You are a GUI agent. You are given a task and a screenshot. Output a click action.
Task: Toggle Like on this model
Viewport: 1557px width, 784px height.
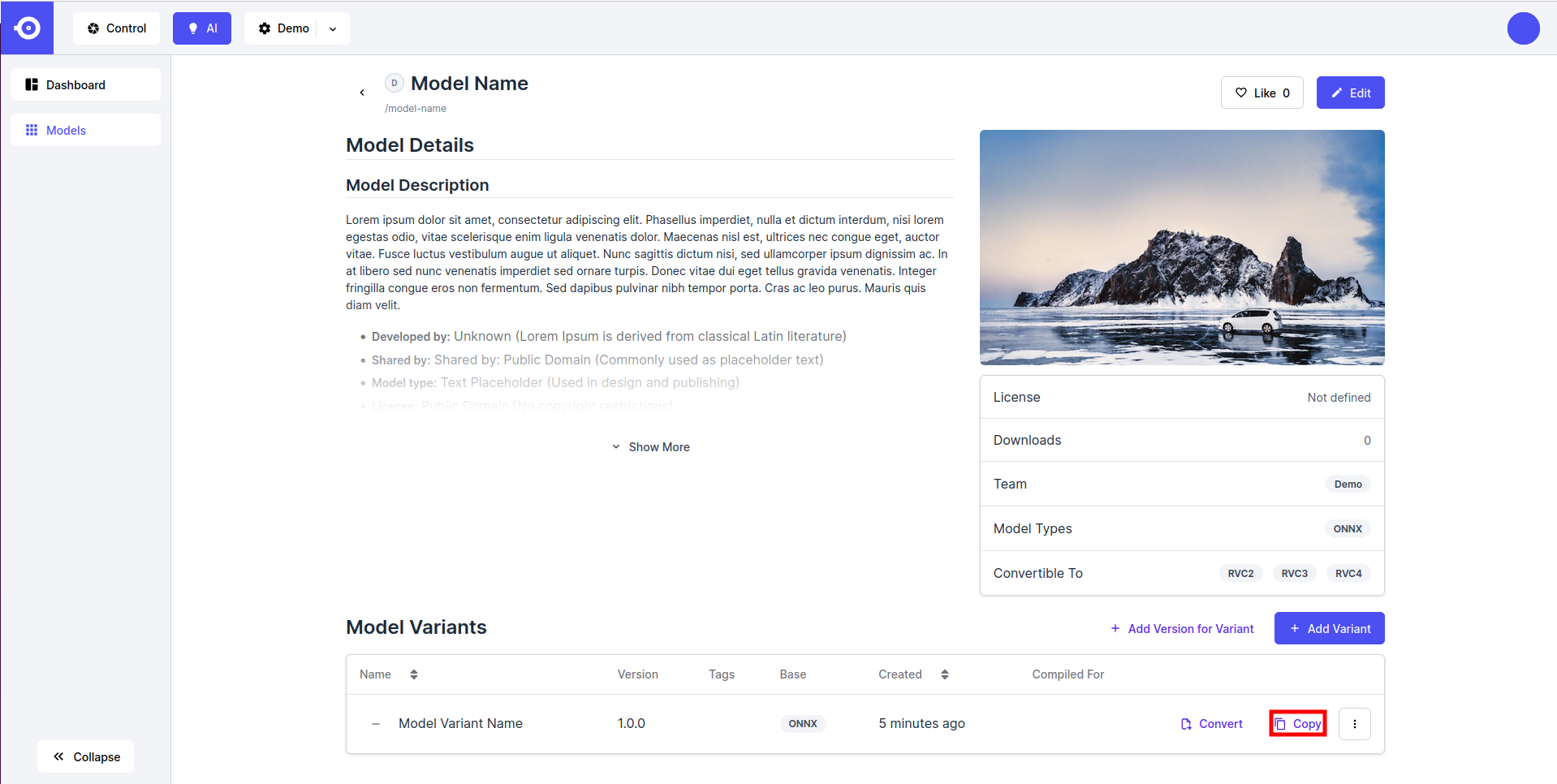(x=1262, y=93)
